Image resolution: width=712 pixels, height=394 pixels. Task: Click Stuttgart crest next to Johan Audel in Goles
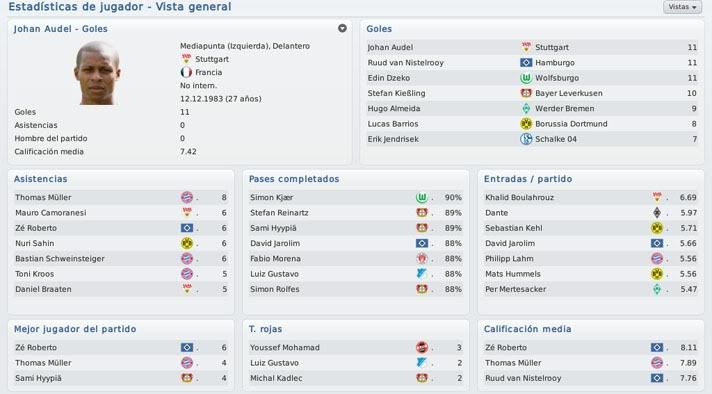point(526,47)
